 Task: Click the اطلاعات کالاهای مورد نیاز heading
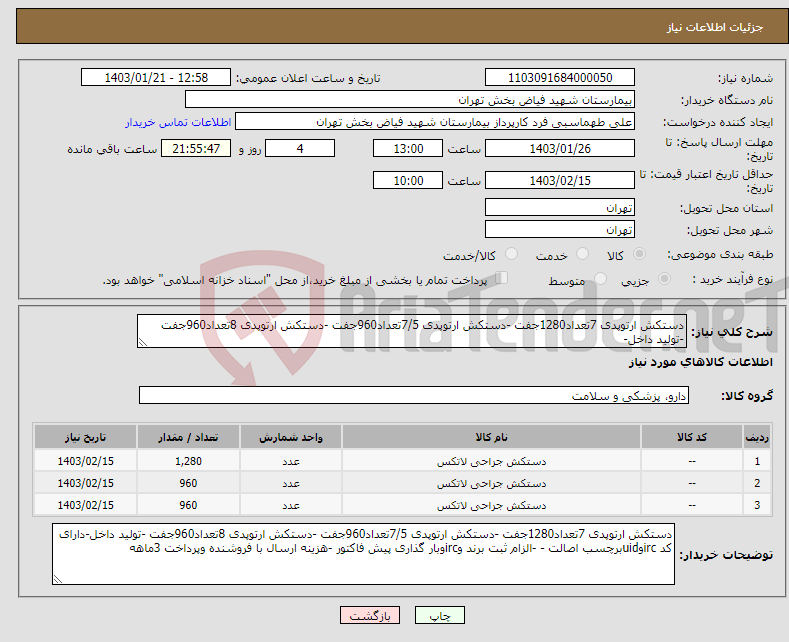tap(700, 362)
